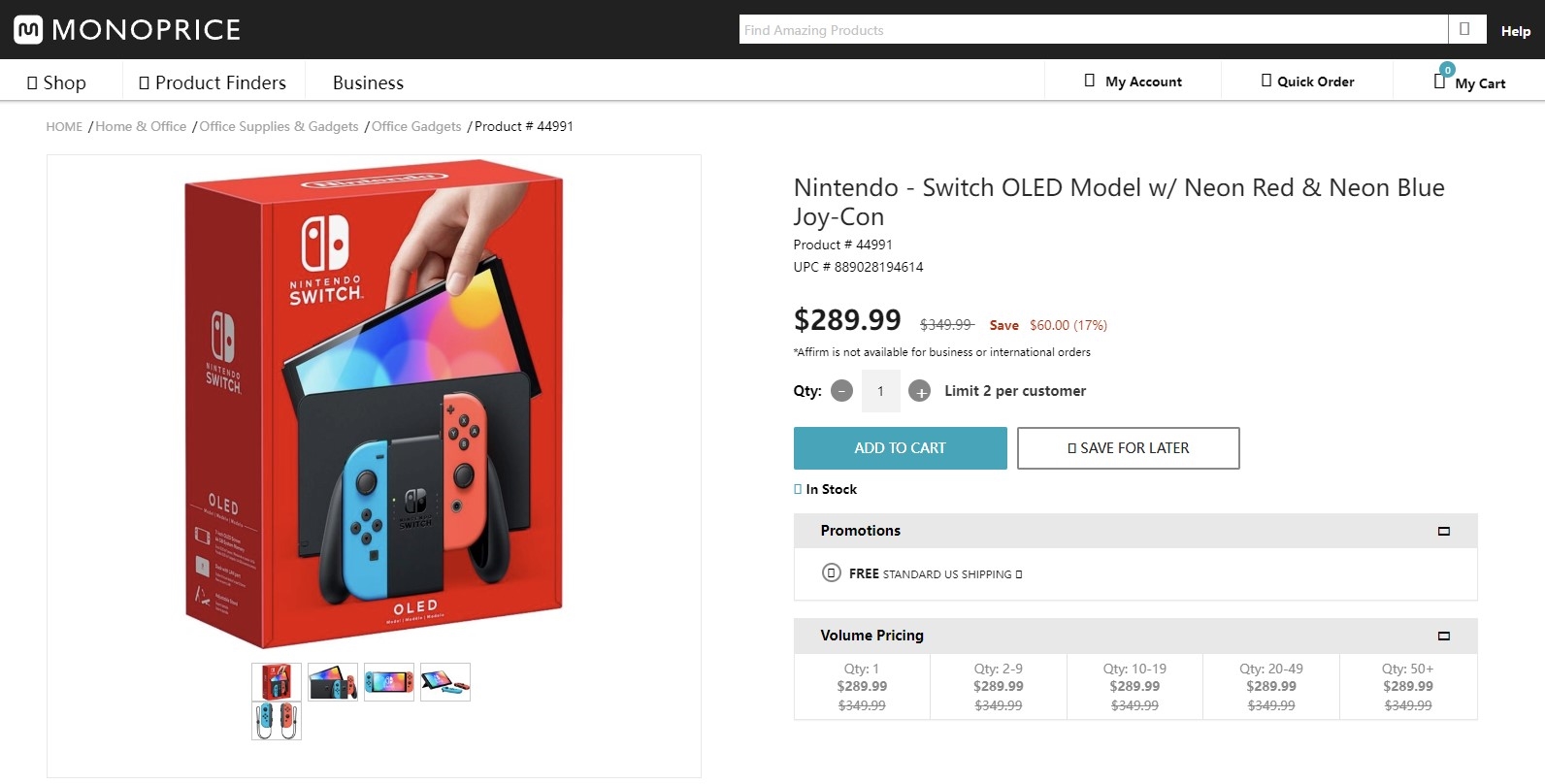Click the Add to Cart button
Image resolution: width=1545 pixels, height=784 pixels.
[900, 448]
